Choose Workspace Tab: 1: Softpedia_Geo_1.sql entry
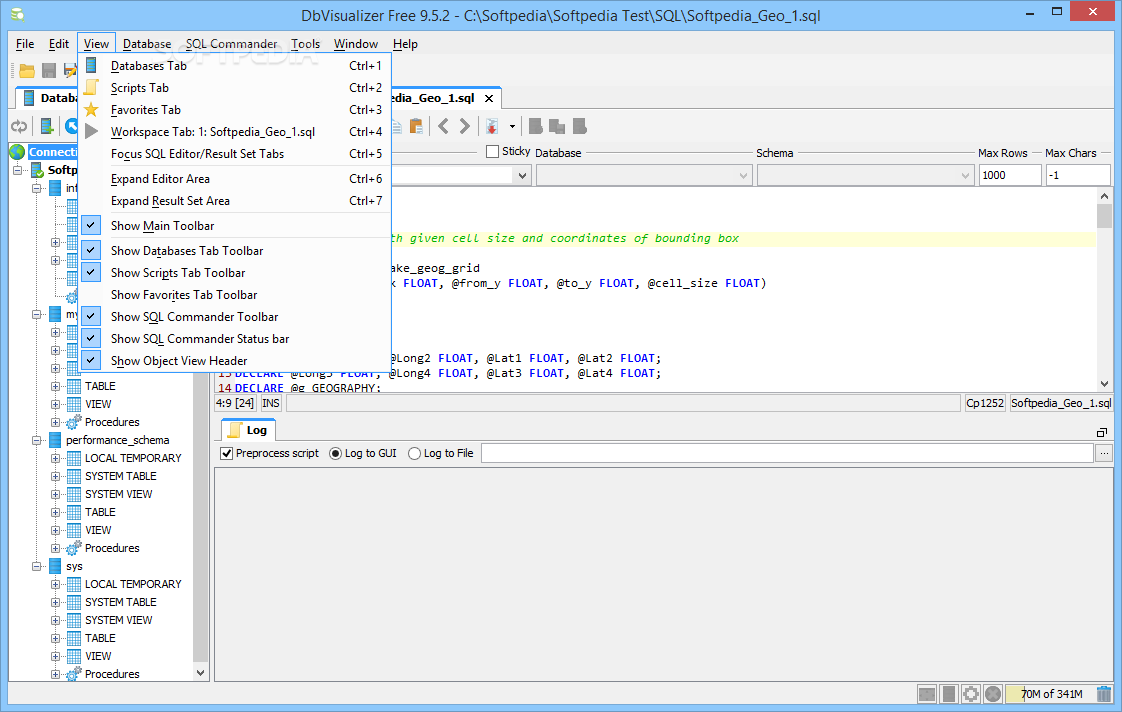 pos(235,132)
